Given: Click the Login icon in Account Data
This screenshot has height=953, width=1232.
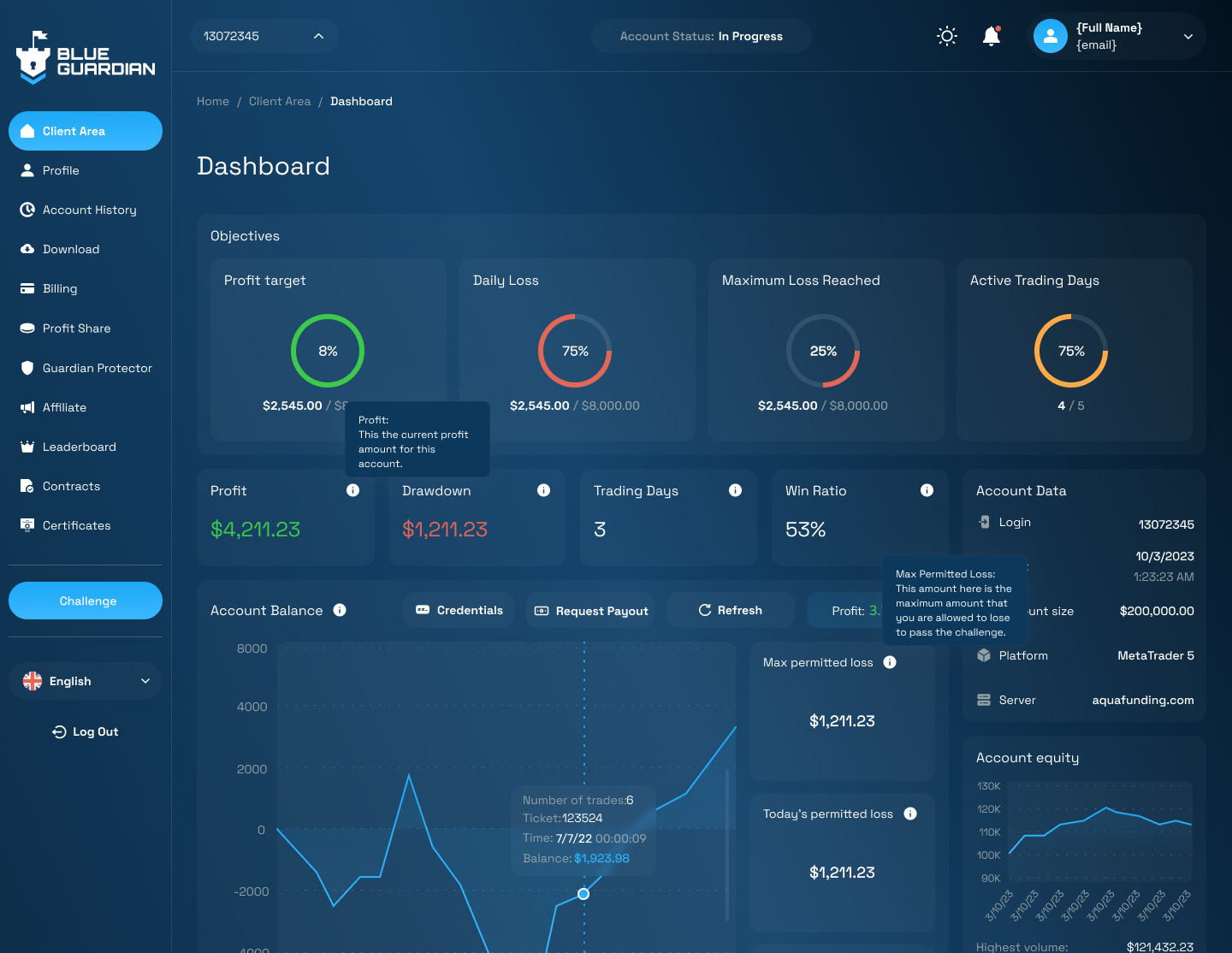Looking at the screenshot, I should 984,522.
